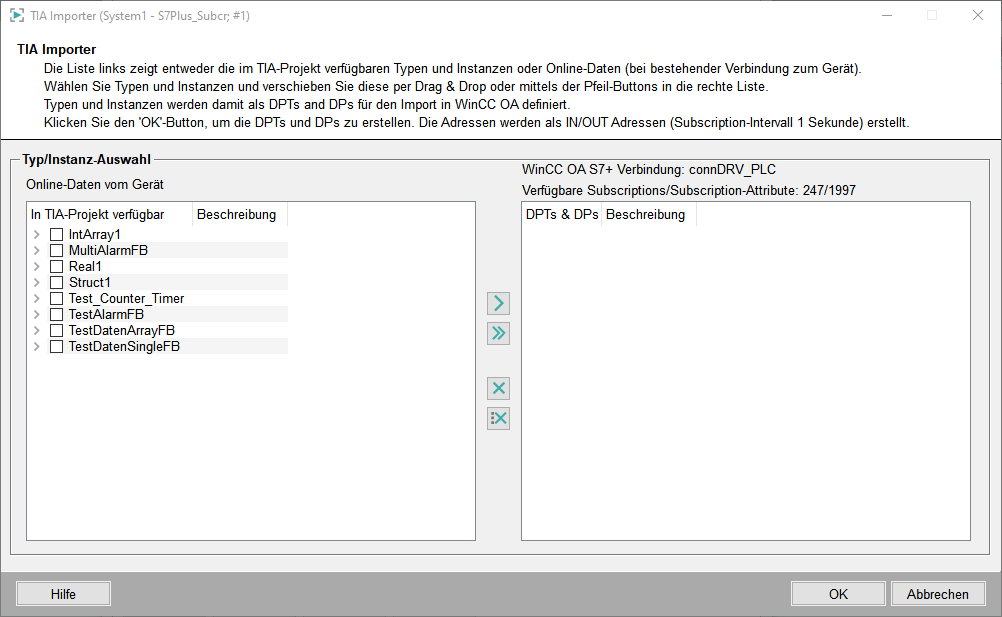This screenshot has width=1002, height=617.
Task: Expand the Real1 tree node
Action: point(36,266)
